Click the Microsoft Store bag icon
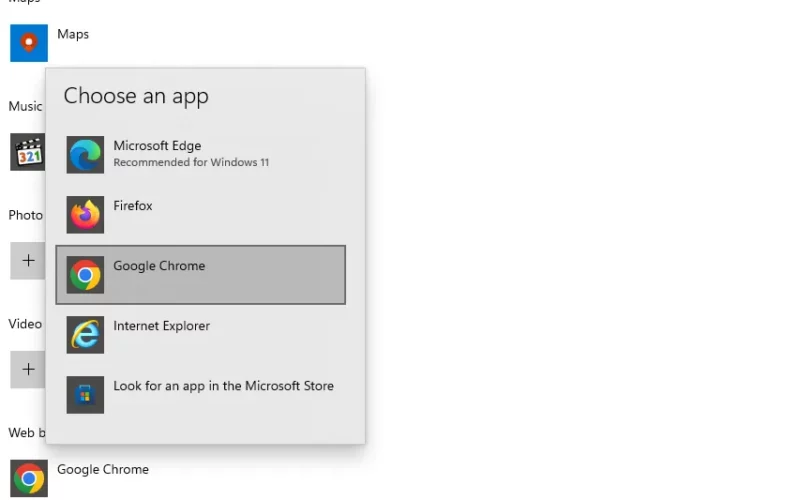This screenshot has height=500, width=800. click(x=85, y=395)
